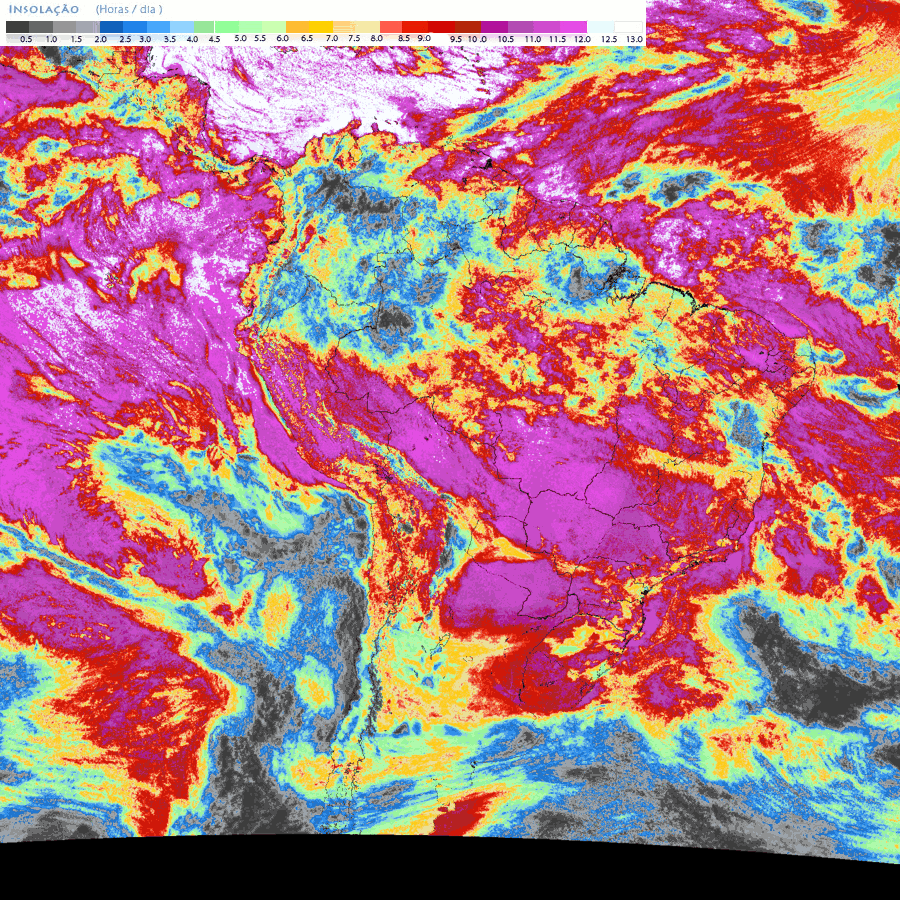The height and width of the screenshot is (900, 900).
Task: Click the '12.5' legend value
Action: click(609, 39)
